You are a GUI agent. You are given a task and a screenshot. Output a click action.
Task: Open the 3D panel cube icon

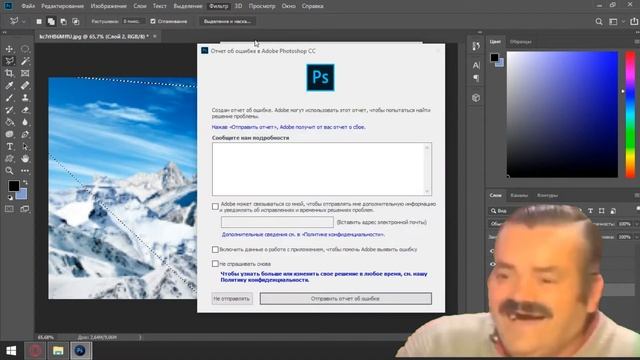point(476,98)
